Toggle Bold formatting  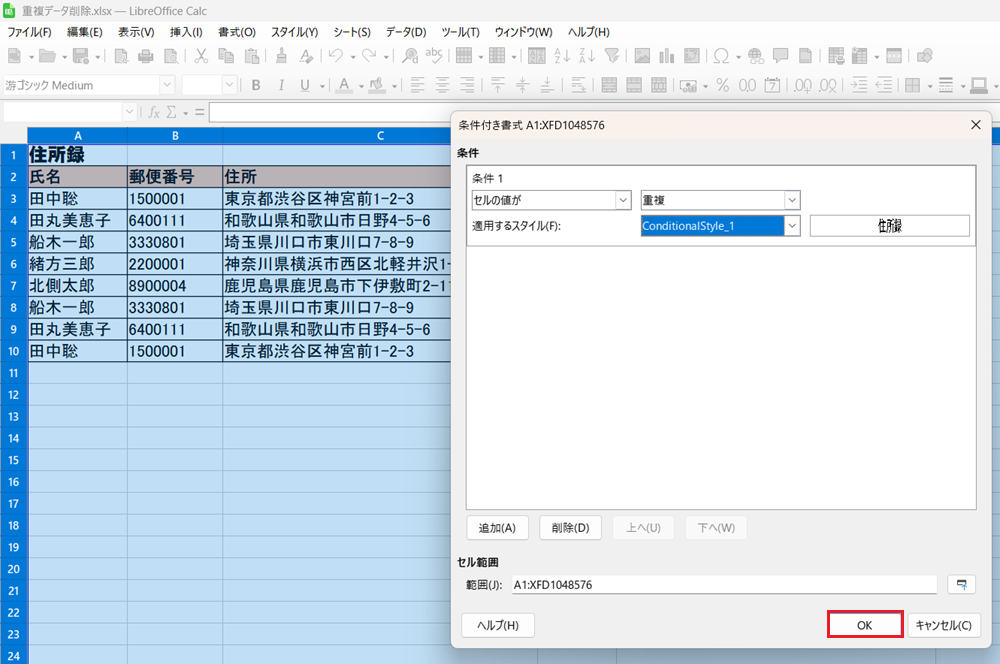(x=256, y=86)
